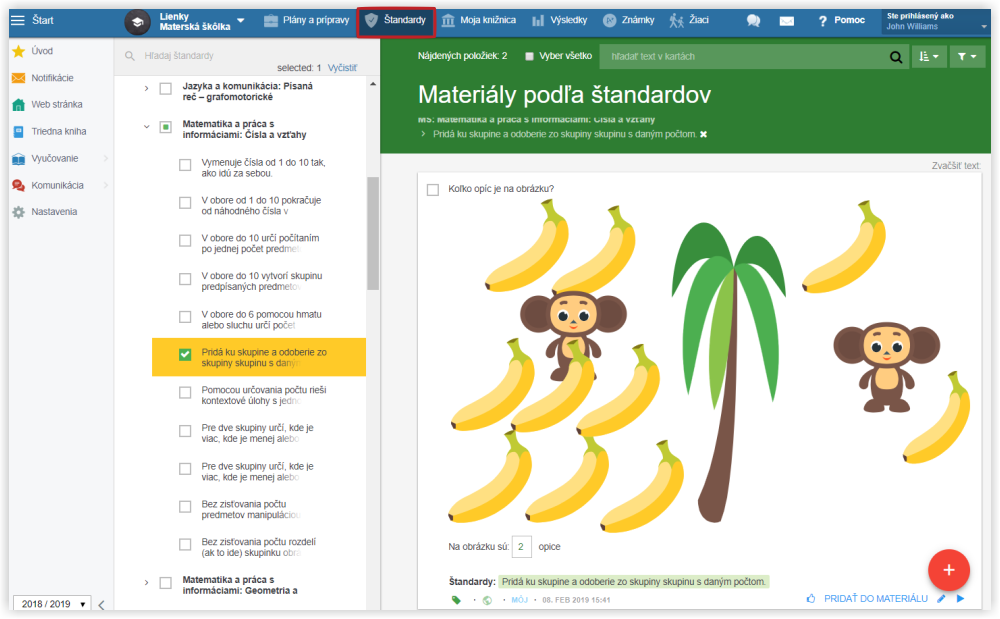
Task: Enable the Vyber všetko checkbox
Action: point(529,57)
